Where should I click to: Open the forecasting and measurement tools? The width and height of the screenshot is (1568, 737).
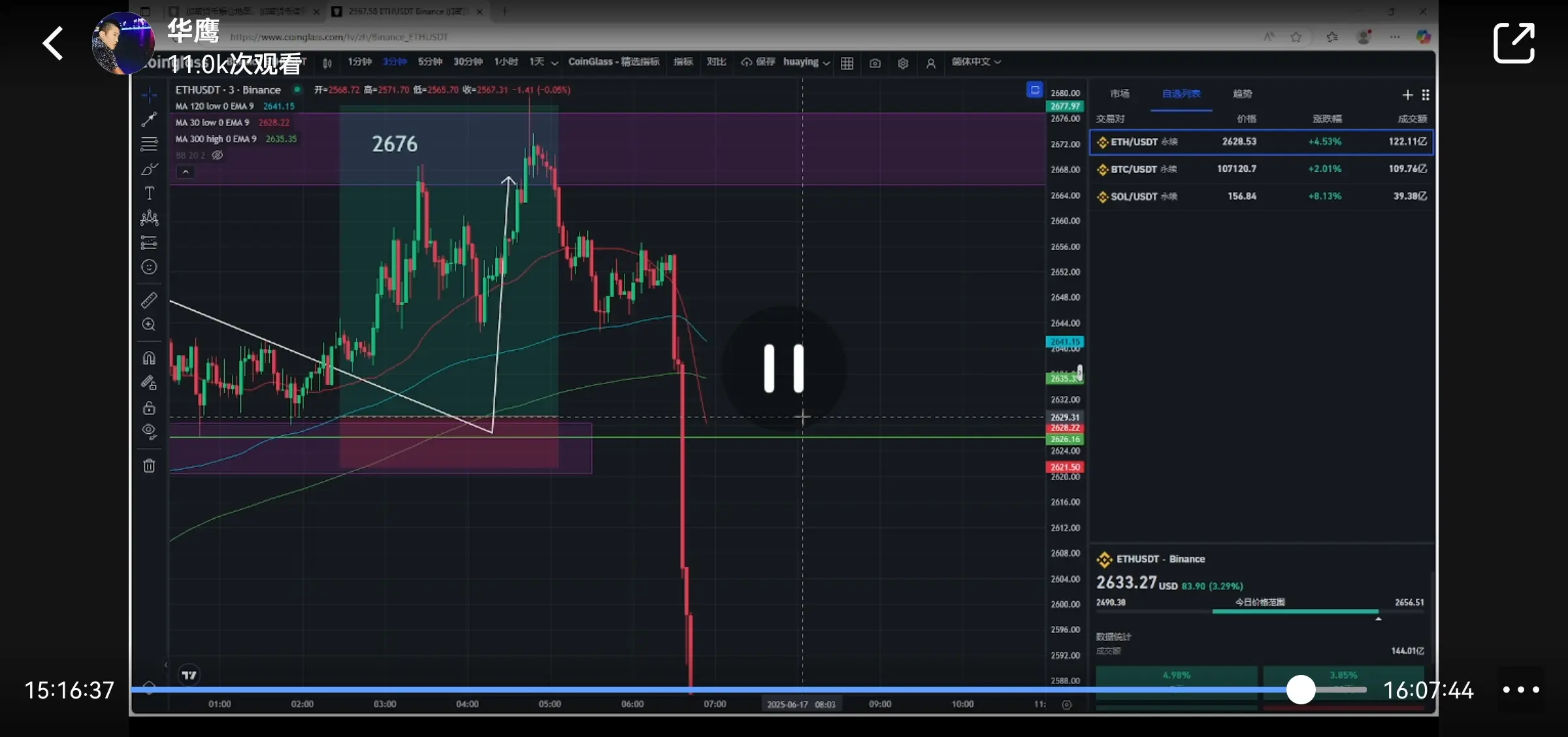coord(149,242)
